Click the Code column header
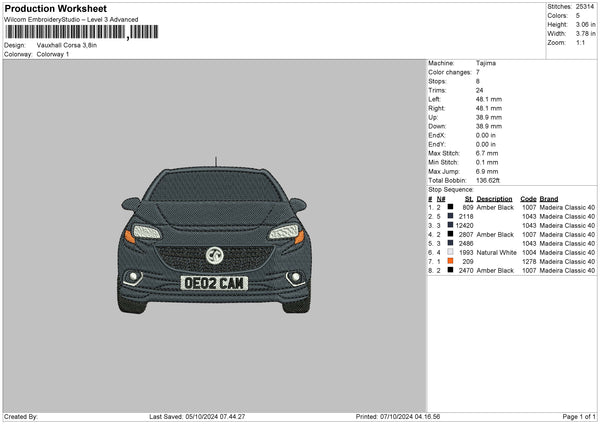Image resolution: width=600 pixels, height=424 pixels. pyautogui.click(x=528, y=198)
